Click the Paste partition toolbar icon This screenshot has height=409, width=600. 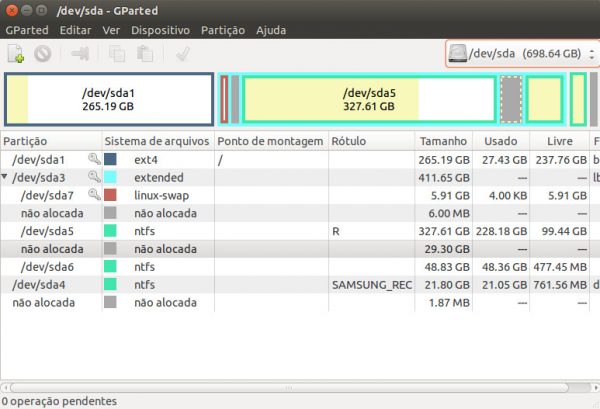145,54
